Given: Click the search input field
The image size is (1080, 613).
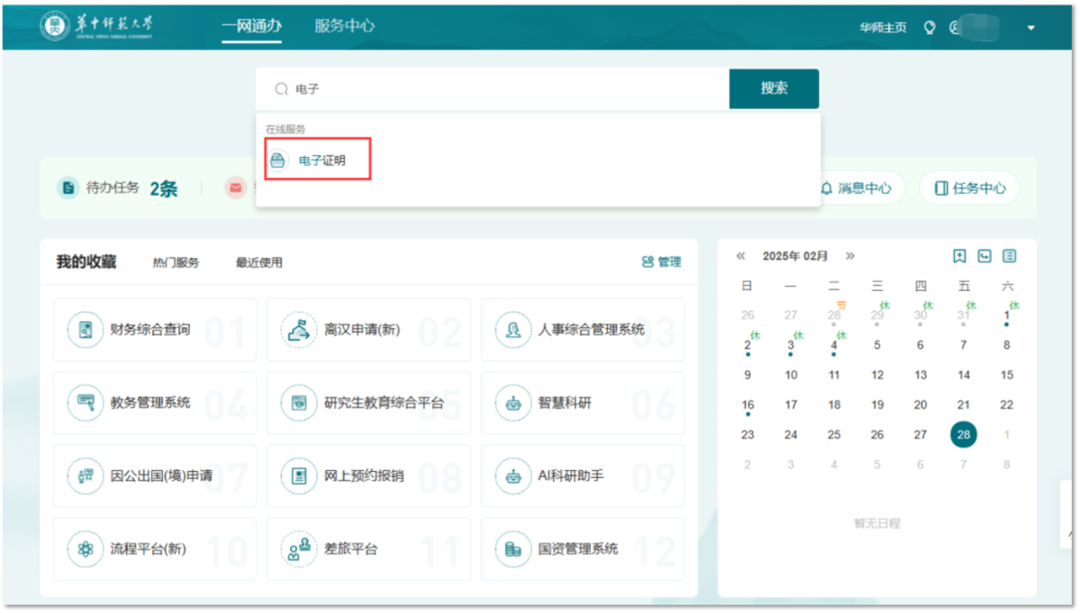Looking at the screenshot, I should (500, 89).
